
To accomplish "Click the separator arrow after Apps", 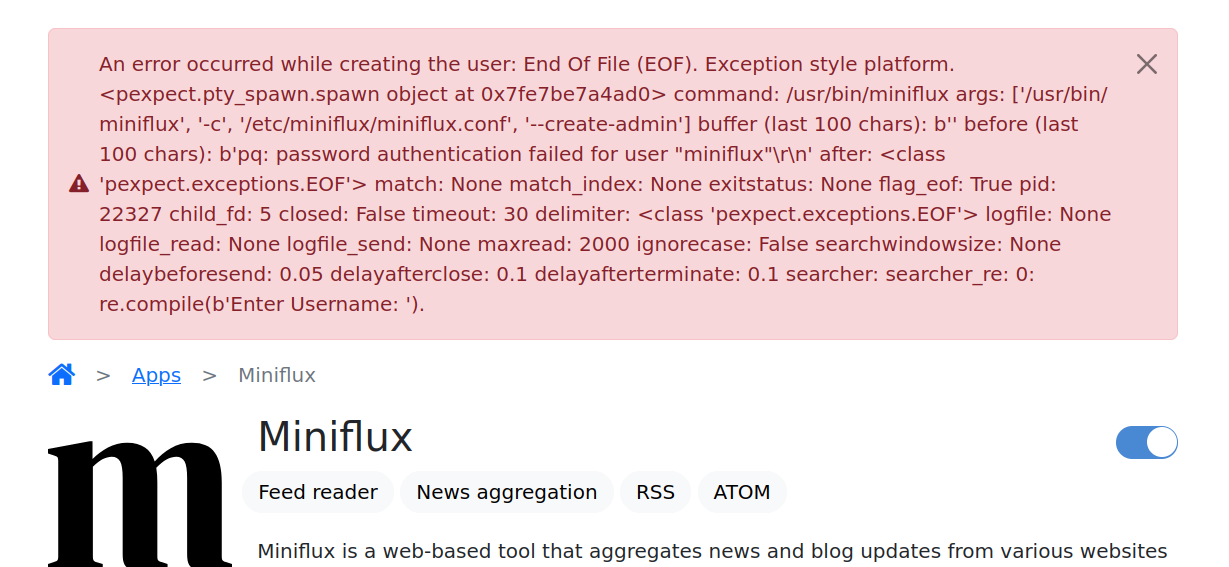I will pyautogui.click(x=209, y=375).
